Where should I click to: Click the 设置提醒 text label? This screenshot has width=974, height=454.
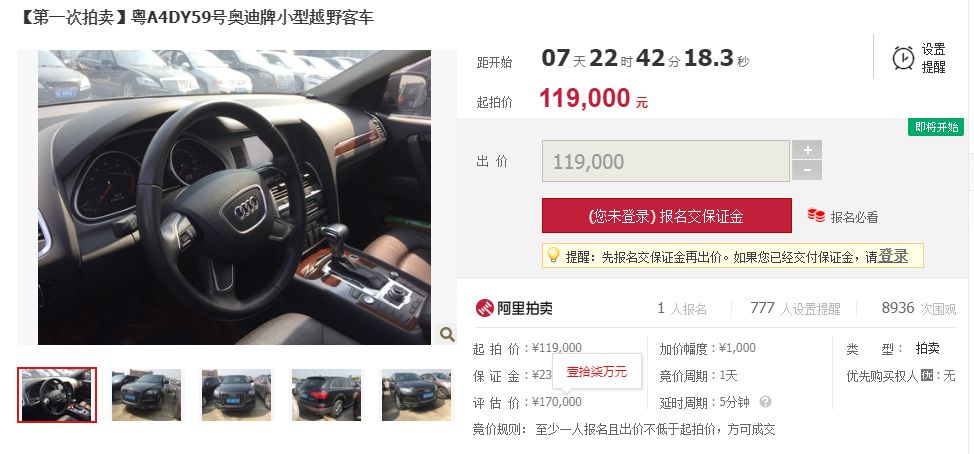pyautogui.click(x=933, y=58)
